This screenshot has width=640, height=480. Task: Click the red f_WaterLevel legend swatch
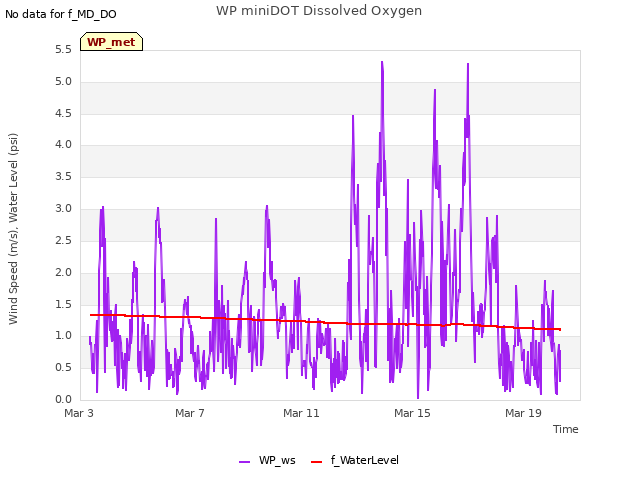click(x=317, y=462)
